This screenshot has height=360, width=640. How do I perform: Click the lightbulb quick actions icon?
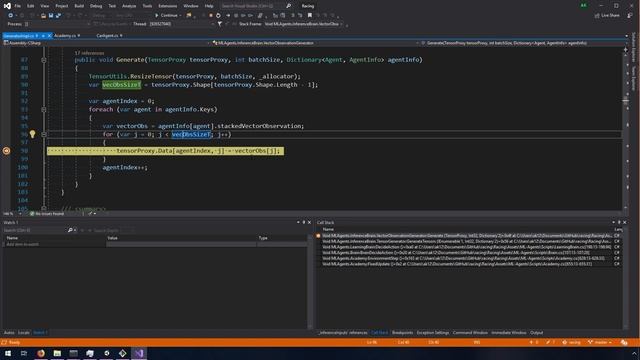pos(32,134)
